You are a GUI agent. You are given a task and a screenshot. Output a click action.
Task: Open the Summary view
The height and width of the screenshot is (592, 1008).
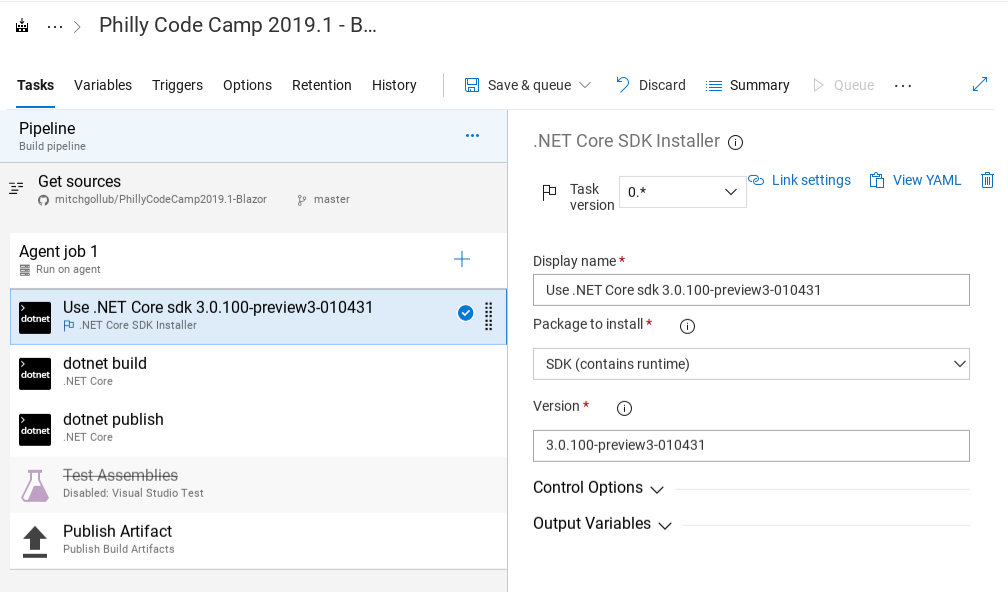pyautogui.click(x=747, y=85)
